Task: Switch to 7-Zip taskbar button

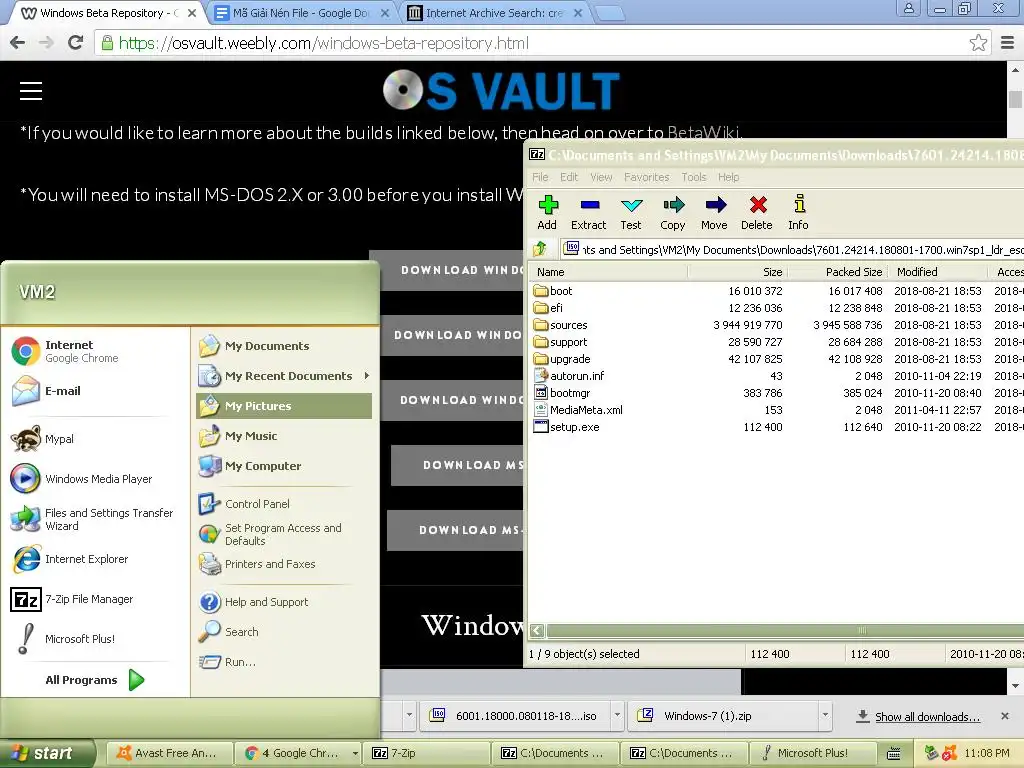Action: point(428,753)
